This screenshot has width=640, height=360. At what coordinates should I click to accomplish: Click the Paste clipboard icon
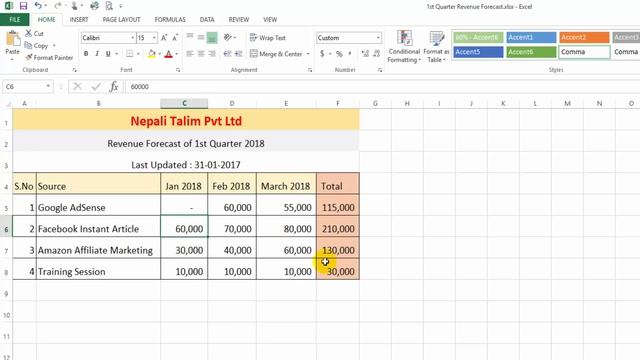point(13,39)
